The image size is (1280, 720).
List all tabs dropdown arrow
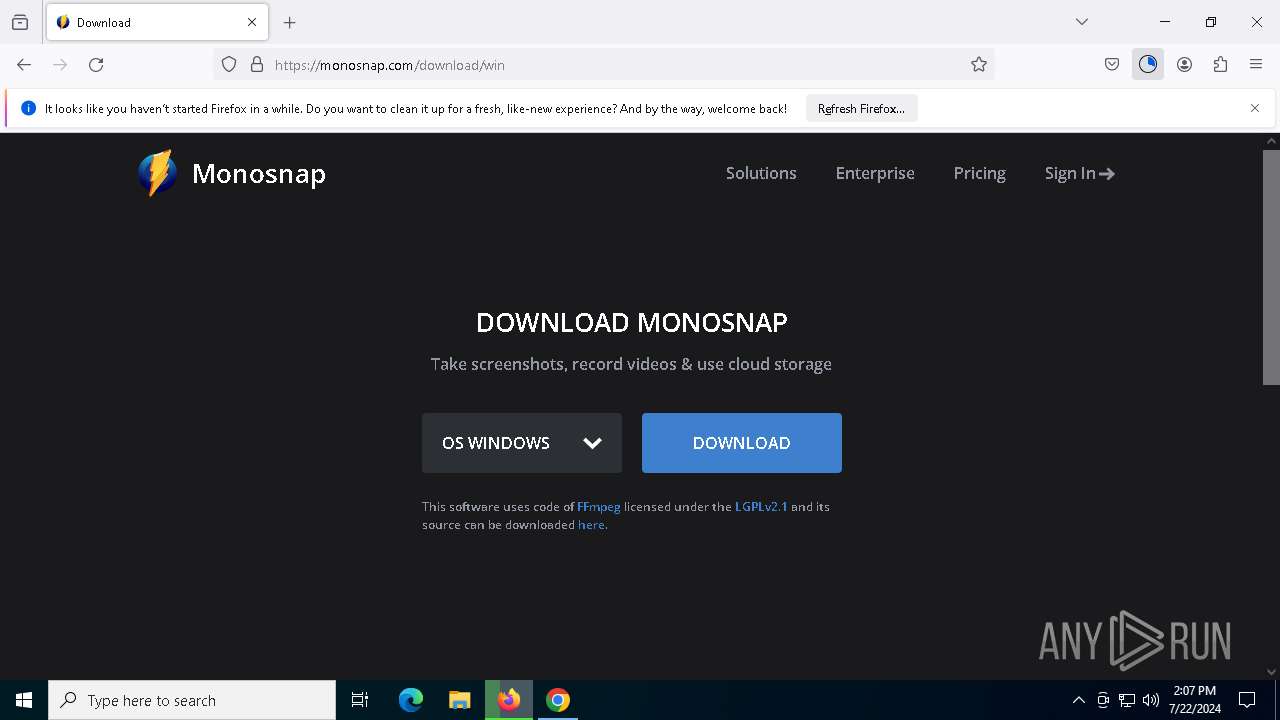pyautogui.click(x=1082, y=22)
